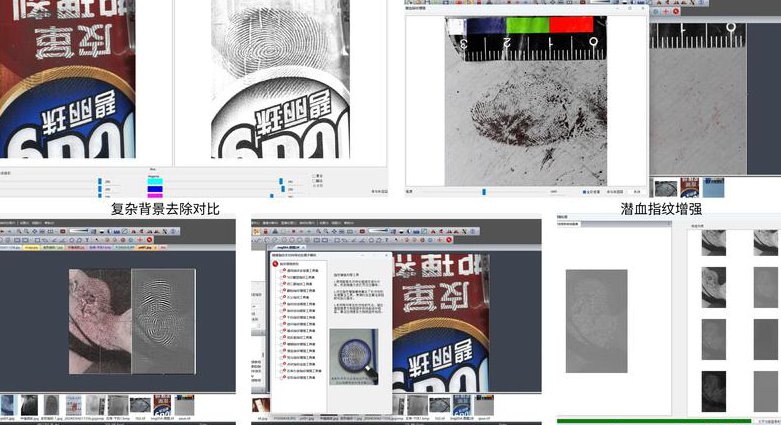Click rightmost button under blood fingerprint image
The width and height of the screenshot is (781, 425).
(636, 192)
